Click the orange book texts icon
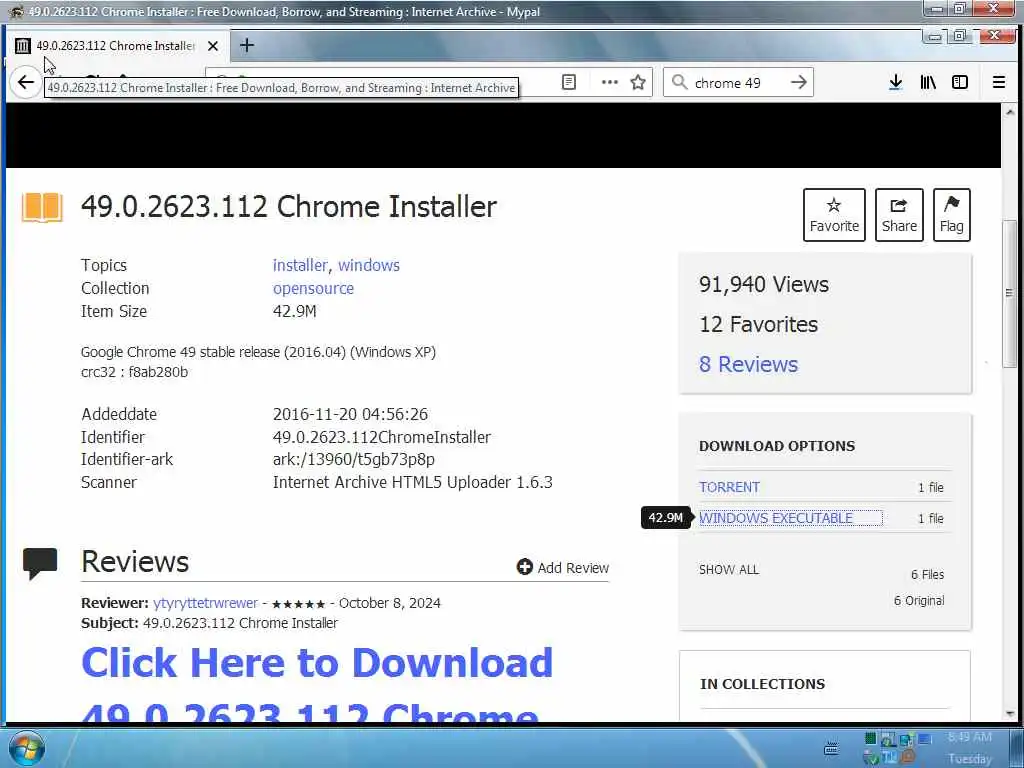Screen dimensions: 1024x768 coord(42,208)
